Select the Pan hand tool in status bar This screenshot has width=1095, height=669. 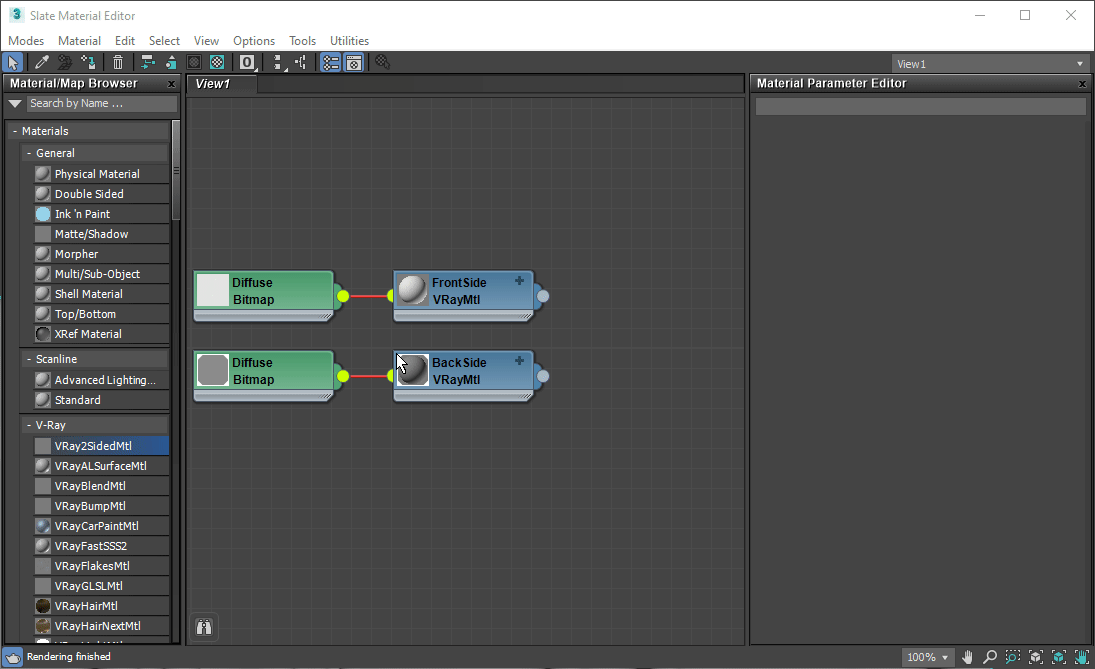pos(967,657)
